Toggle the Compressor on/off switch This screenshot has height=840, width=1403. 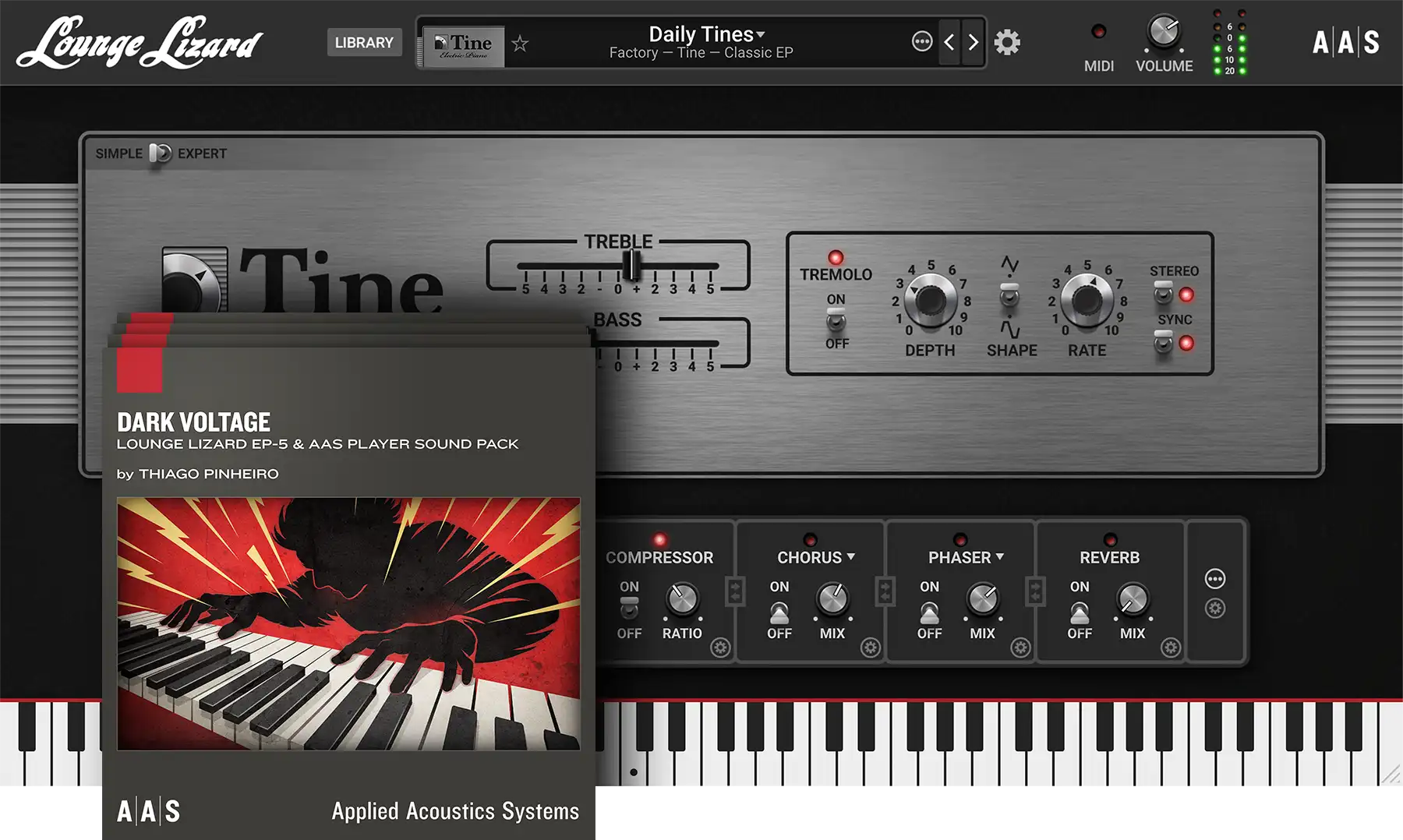click(629, 608)
